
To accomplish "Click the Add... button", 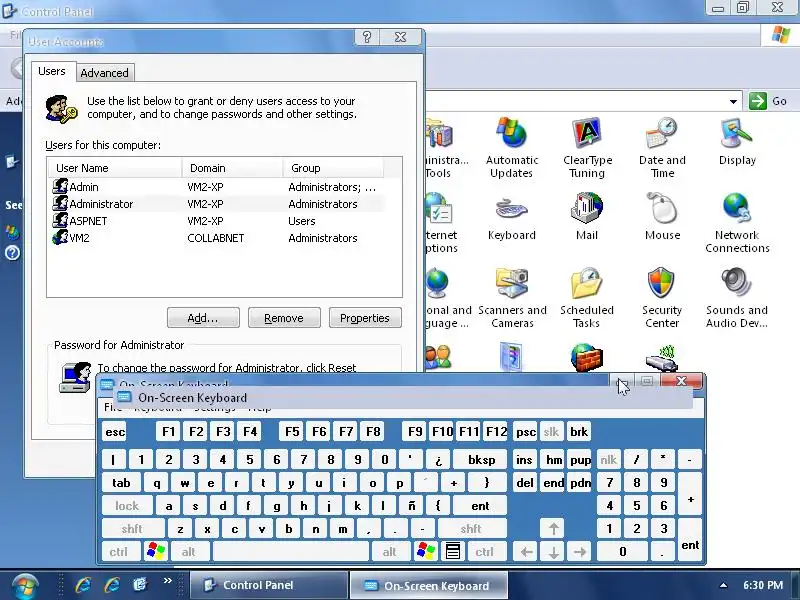I will [x=203, y=318].
